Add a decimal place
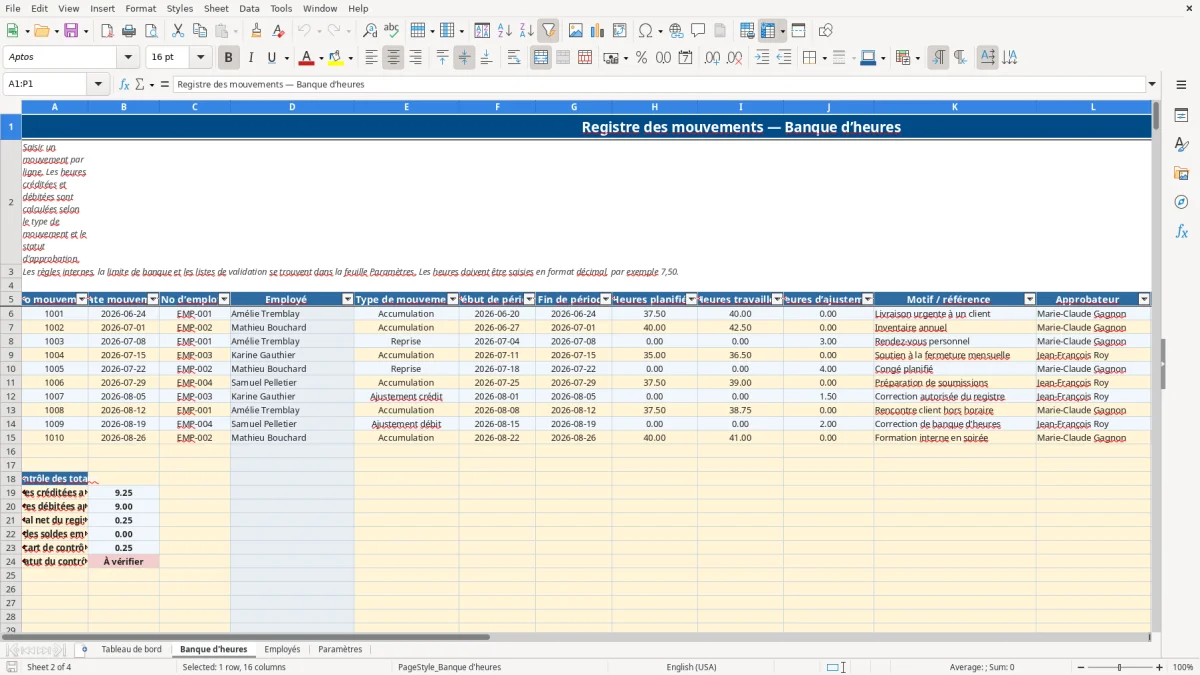 click(712, 58)
